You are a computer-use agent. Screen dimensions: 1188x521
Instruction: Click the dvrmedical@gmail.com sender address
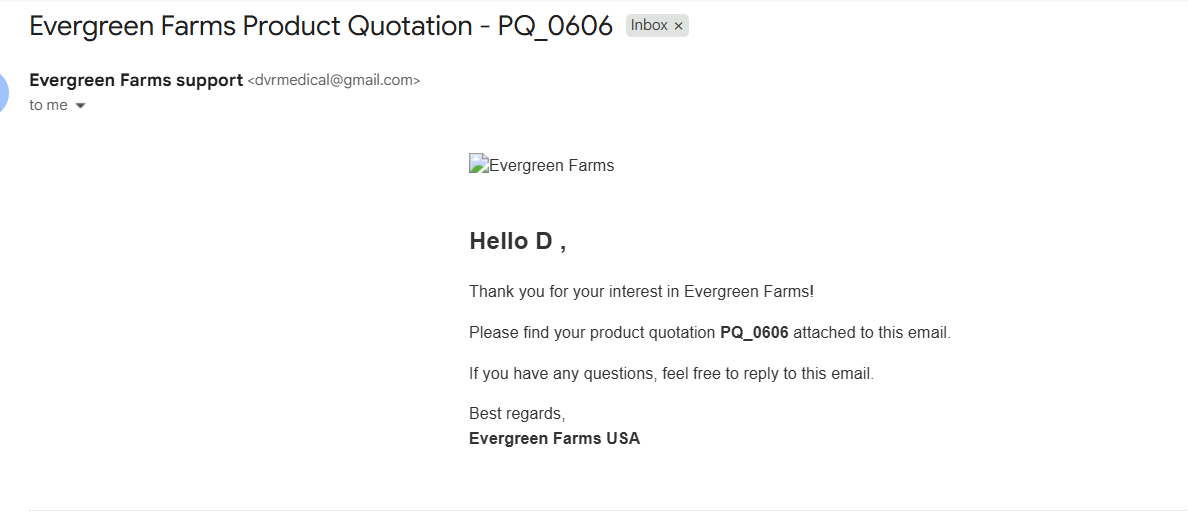click(x=334, y=81)
